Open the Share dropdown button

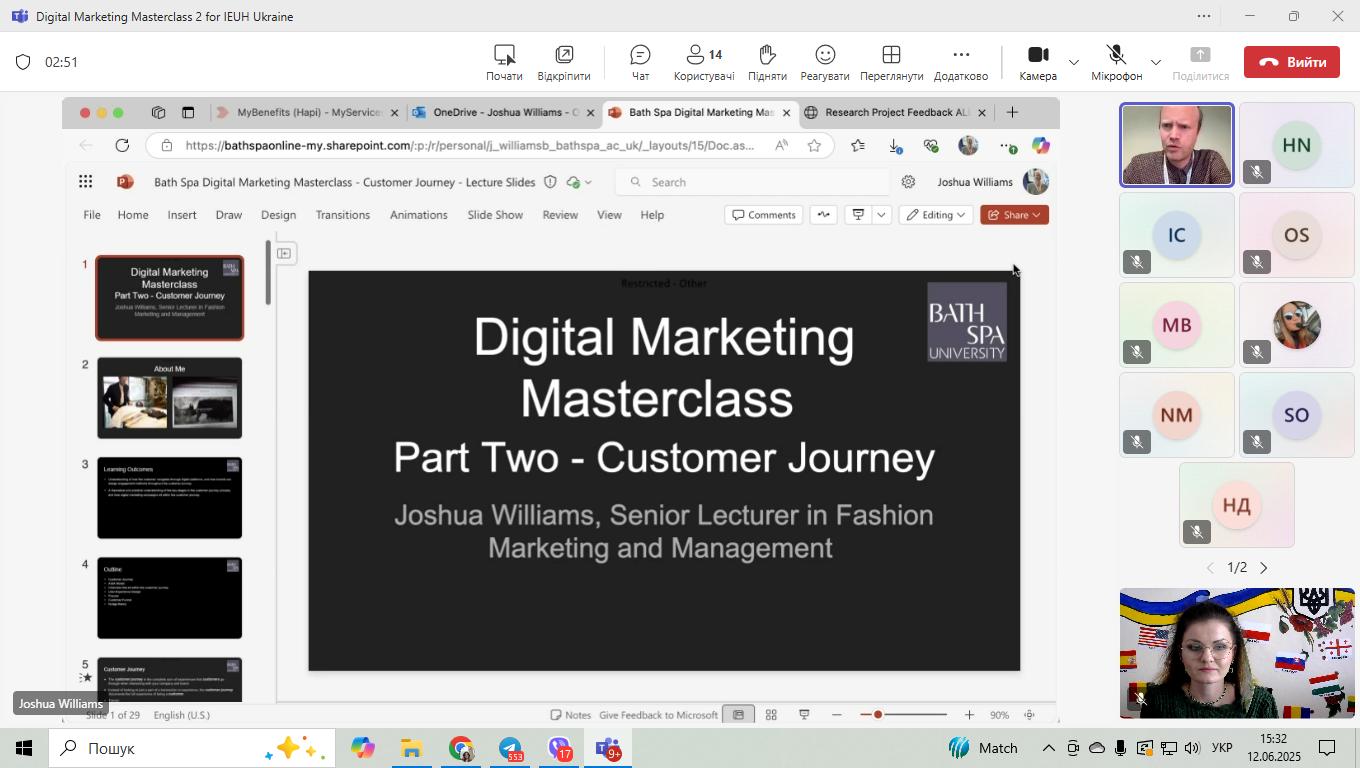point(1014,215)
